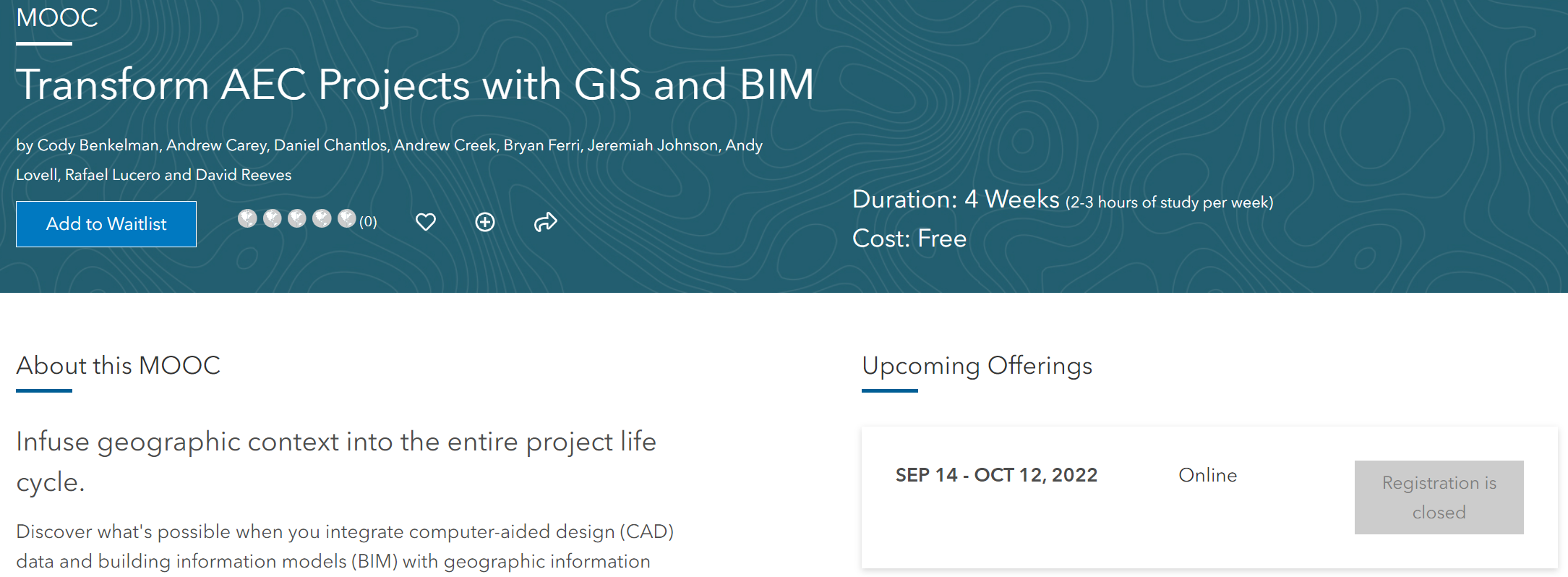Open the share options via the share arrow icon
Image resolution: width=1568 pixels, height=577 pixels.
[546, 222]
